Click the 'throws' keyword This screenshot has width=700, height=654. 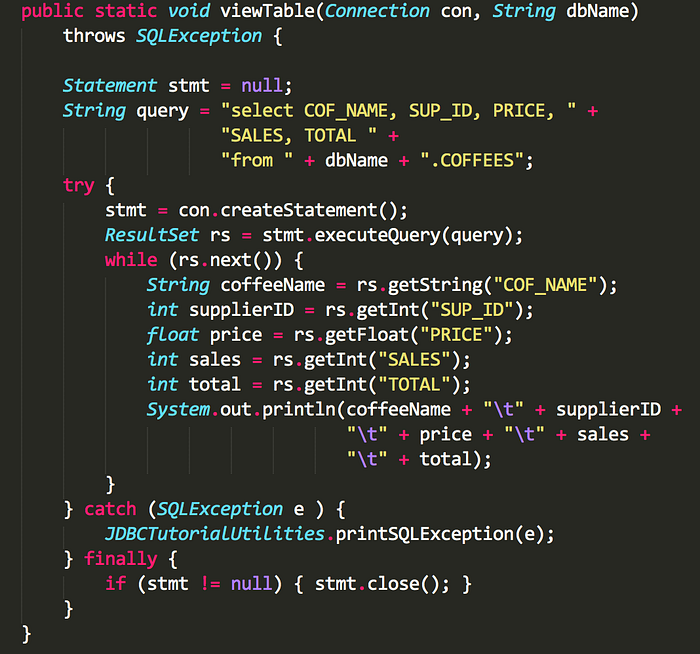94,36
